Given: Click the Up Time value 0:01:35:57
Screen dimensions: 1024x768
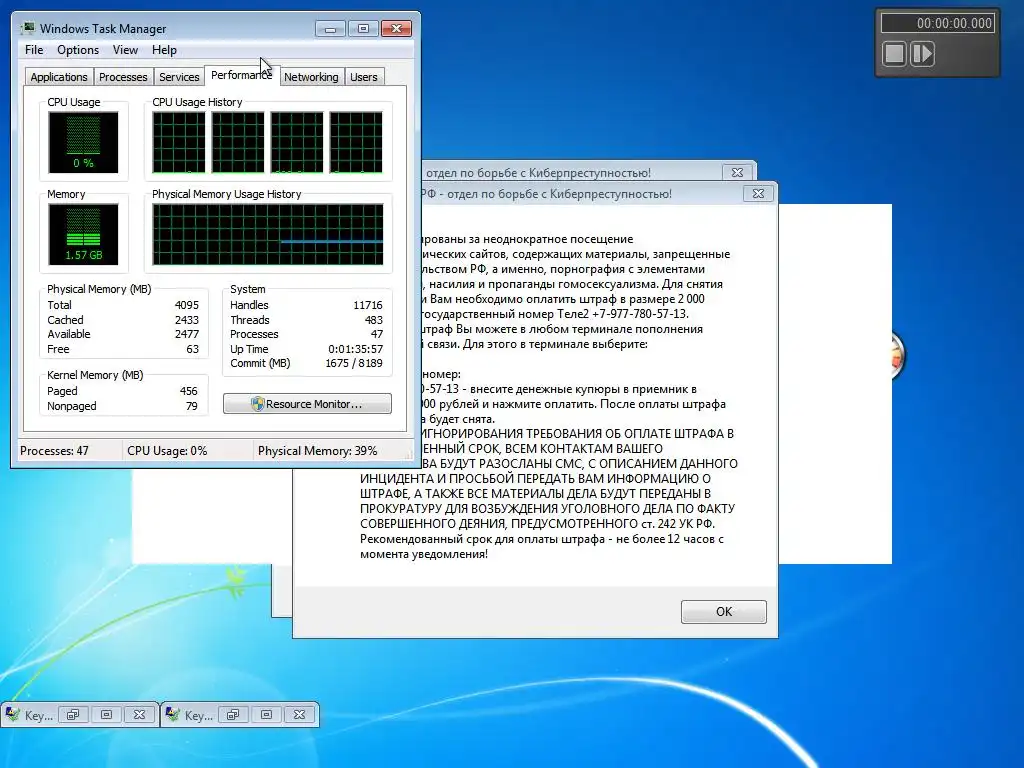Looking at the screenshot, I should [355, 349].
